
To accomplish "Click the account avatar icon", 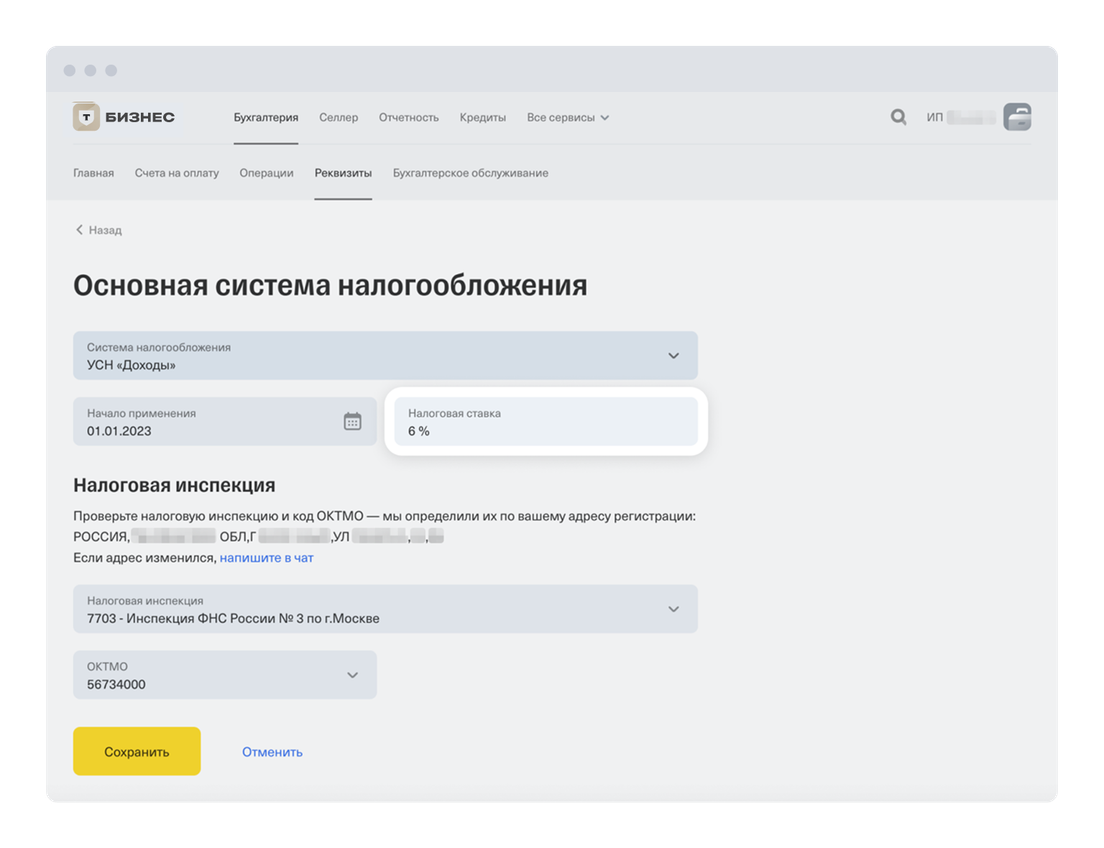I will (x=1017, y=117).
